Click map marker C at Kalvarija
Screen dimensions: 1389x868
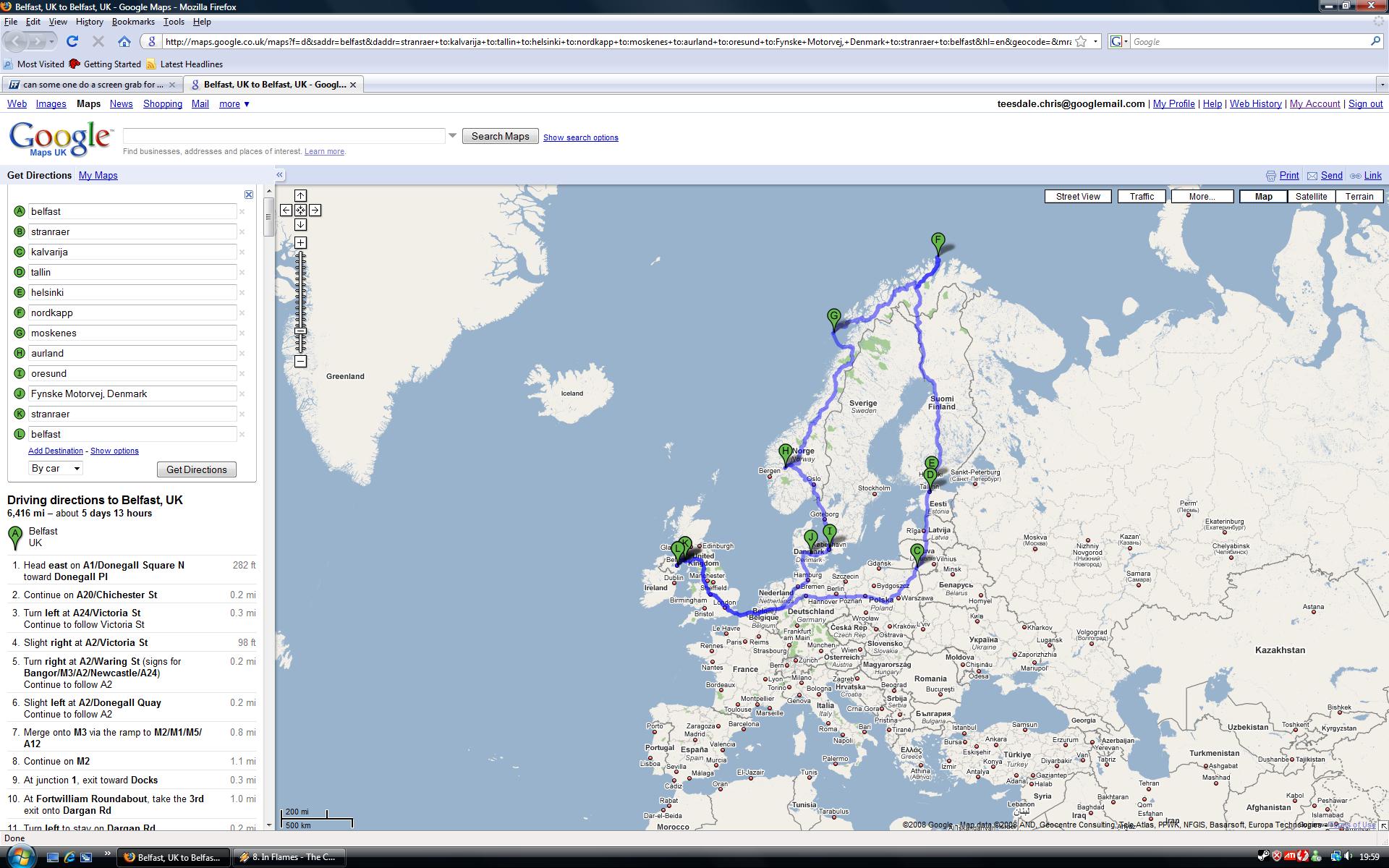pyautogui.click(x=917, y=555)
